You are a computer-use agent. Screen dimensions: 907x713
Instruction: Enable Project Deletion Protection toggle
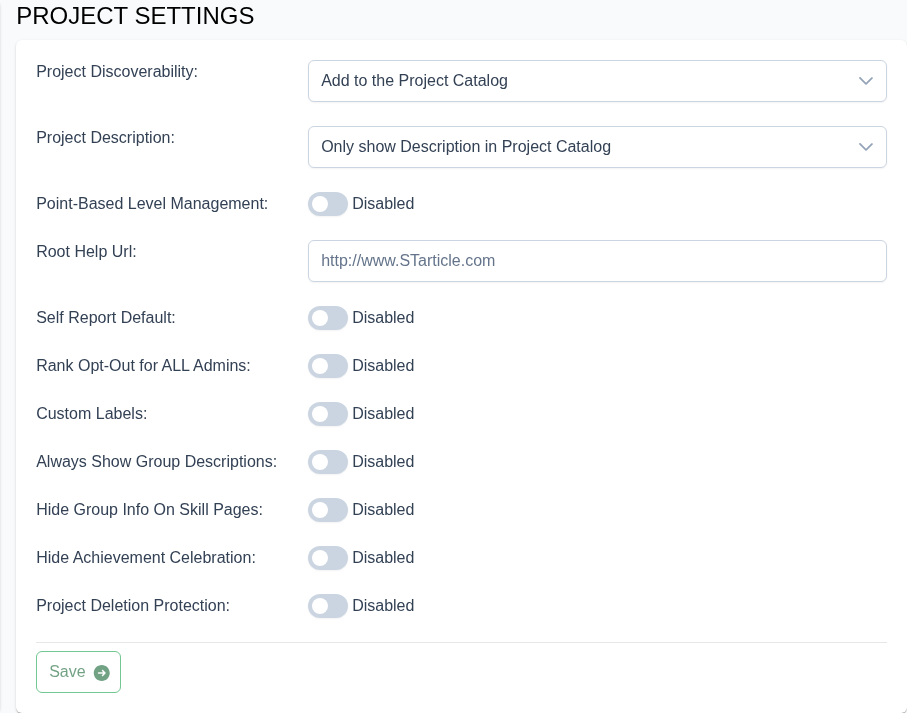327,606
